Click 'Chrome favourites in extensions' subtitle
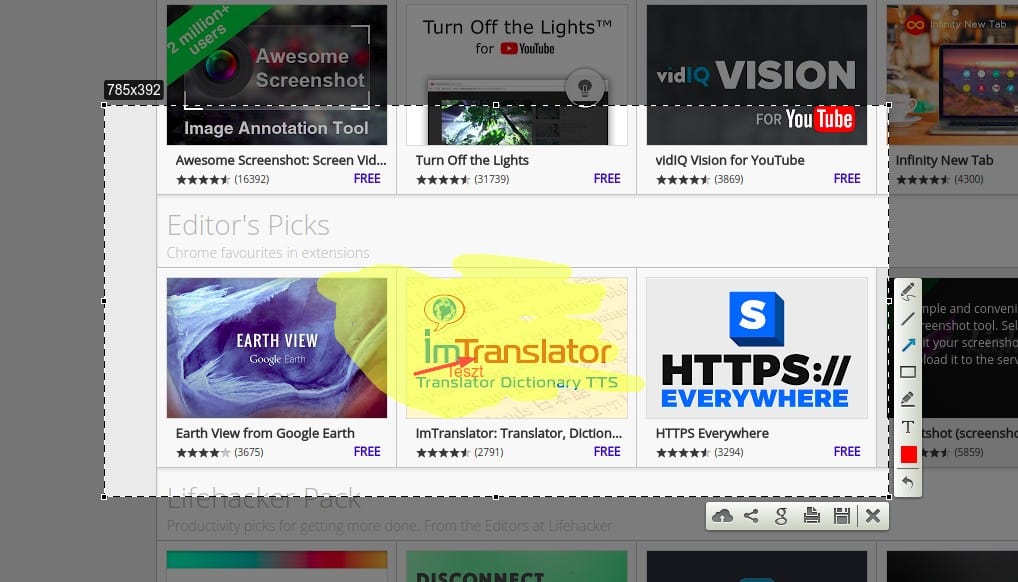The width and height of the screenshot is (1018, 582). click(268, 253)
